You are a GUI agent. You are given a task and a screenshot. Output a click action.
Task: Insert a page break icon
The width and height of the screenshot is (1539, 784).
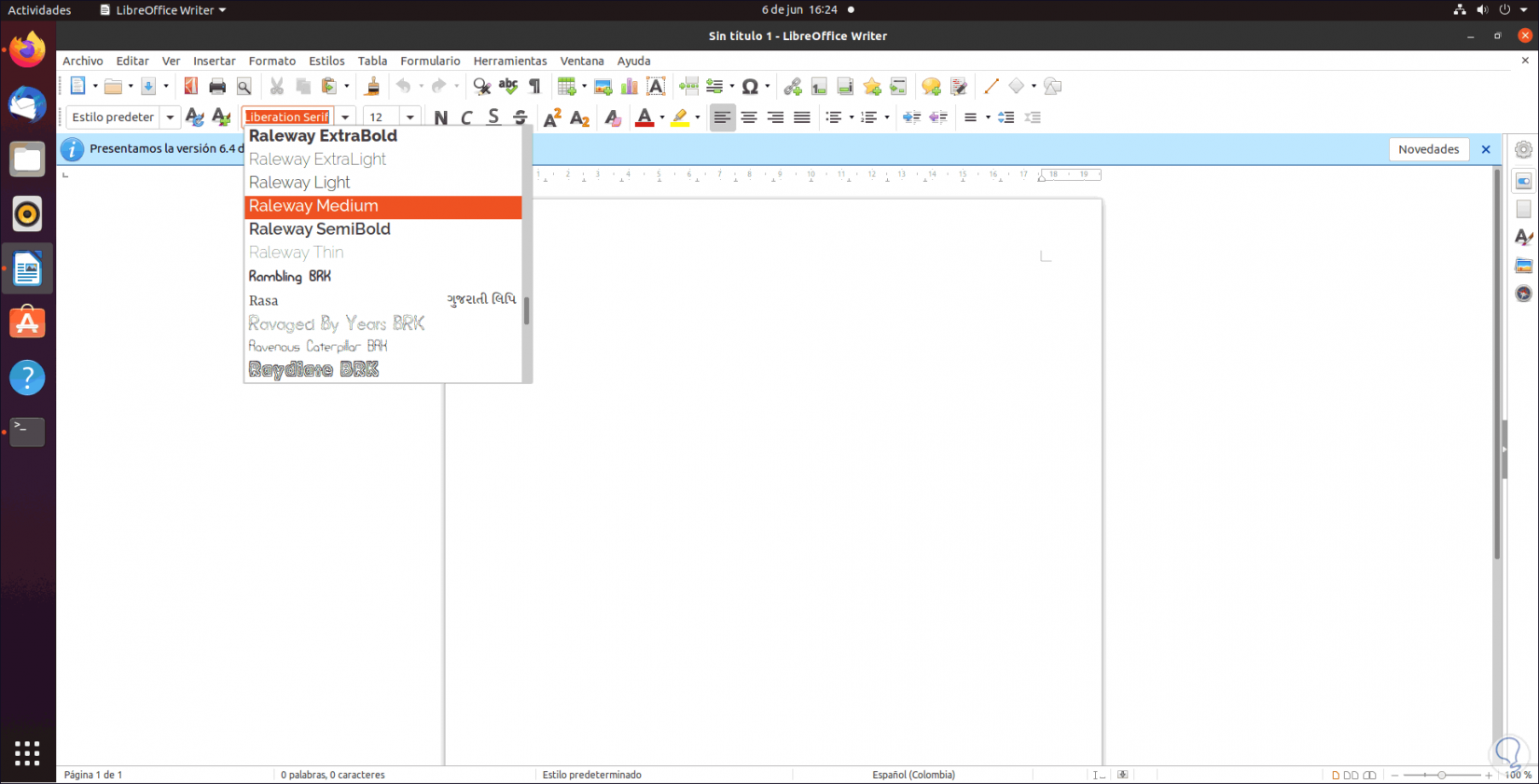click(x=689, y=87)
